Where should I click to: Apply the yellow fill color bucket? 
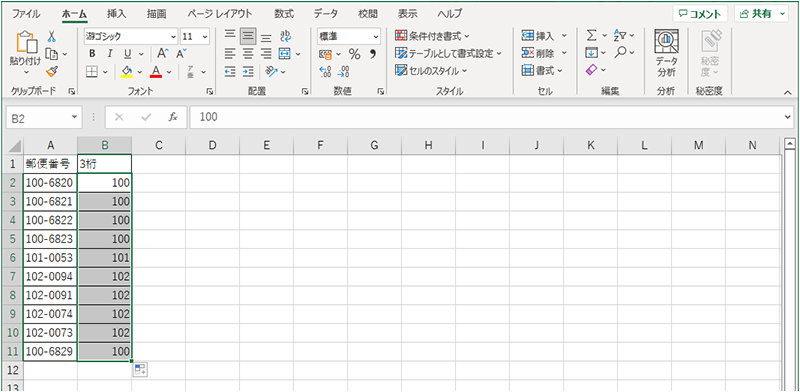coord(127,71)
